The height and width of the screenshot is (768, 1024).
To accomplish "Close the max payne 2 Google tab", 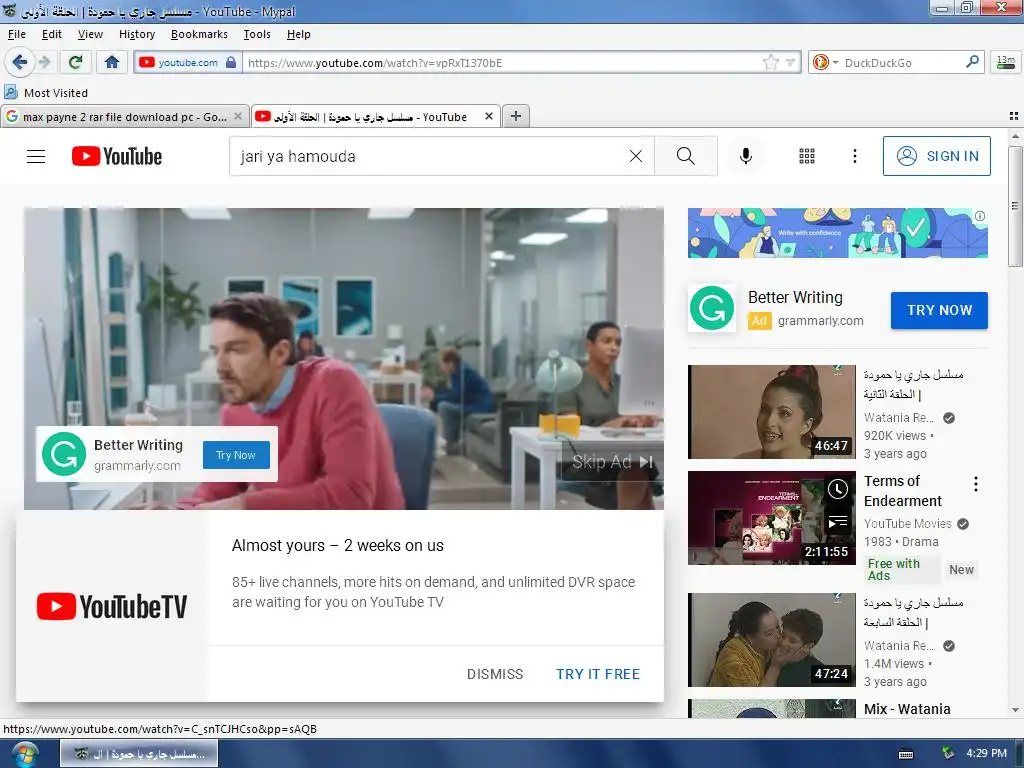I will point(238,116).
